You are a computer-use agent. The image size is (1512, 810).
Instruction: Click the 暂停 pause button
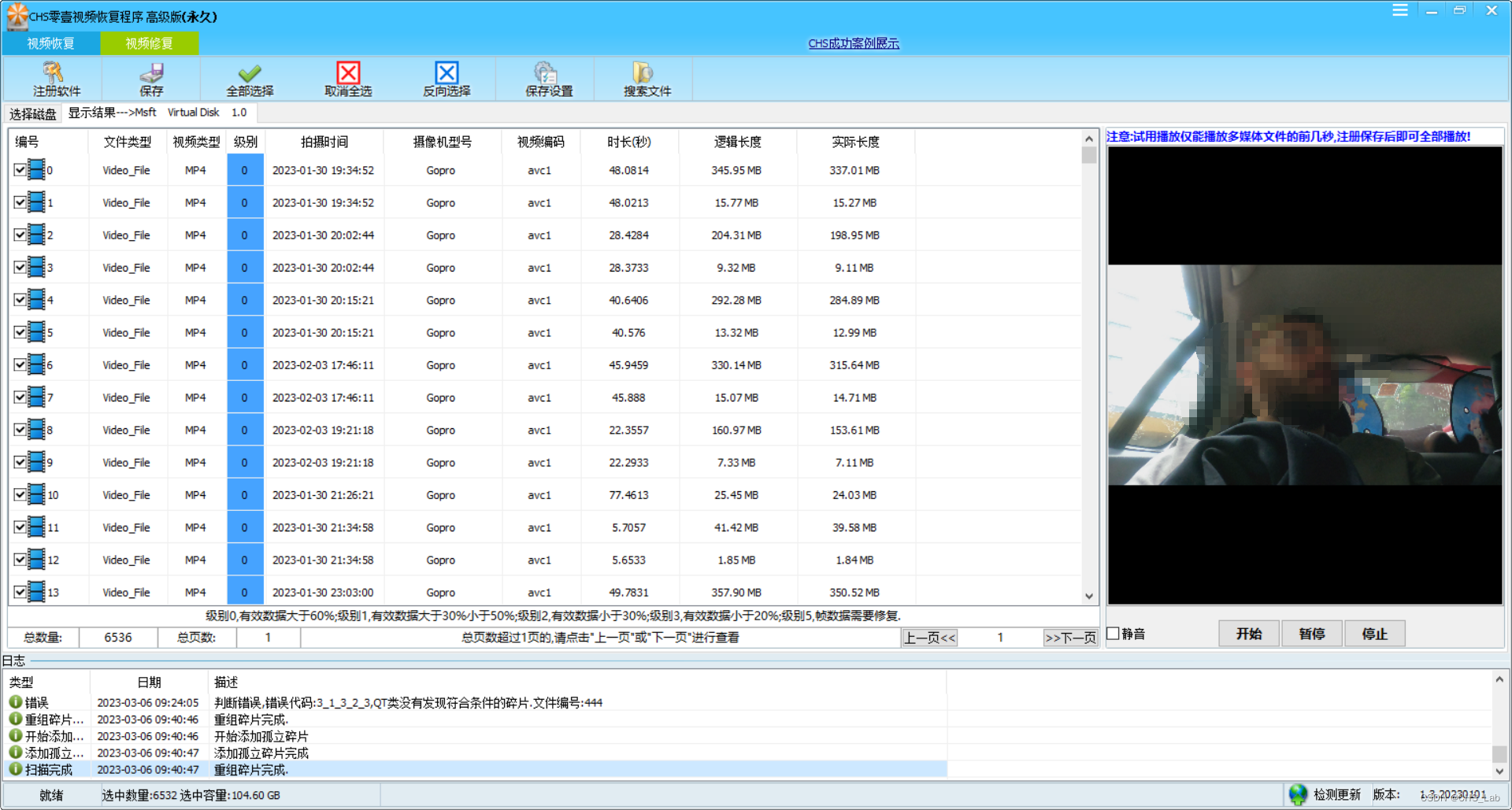[1312, 634]
